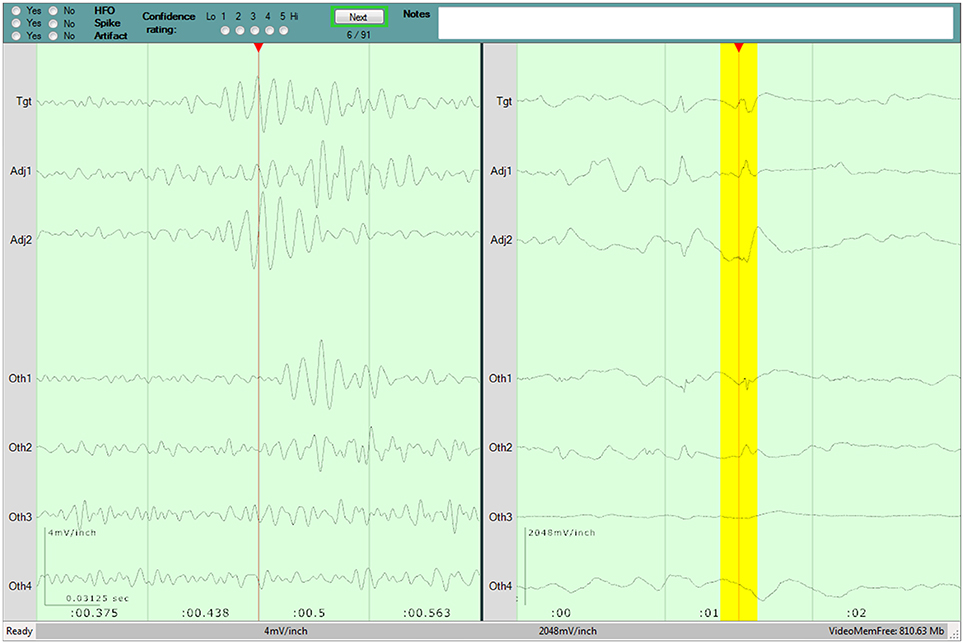
Task: Click the Oth4 channel label in left panel
Action: coord(20,586)
